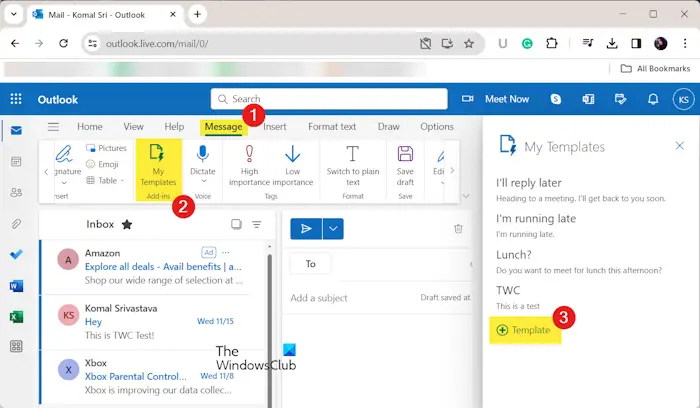Click the Meet Now video camera icon

tap(467, 99)
